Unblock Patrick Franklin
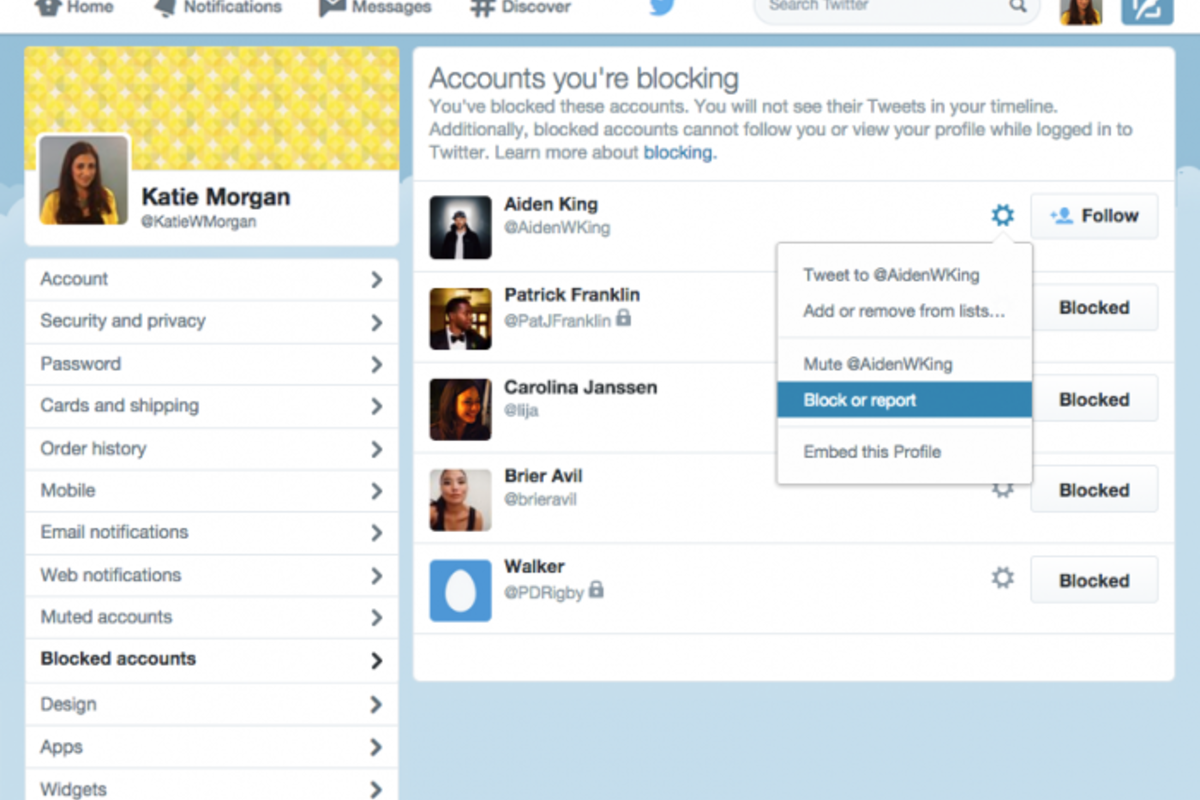 (x=1093, y=307)
